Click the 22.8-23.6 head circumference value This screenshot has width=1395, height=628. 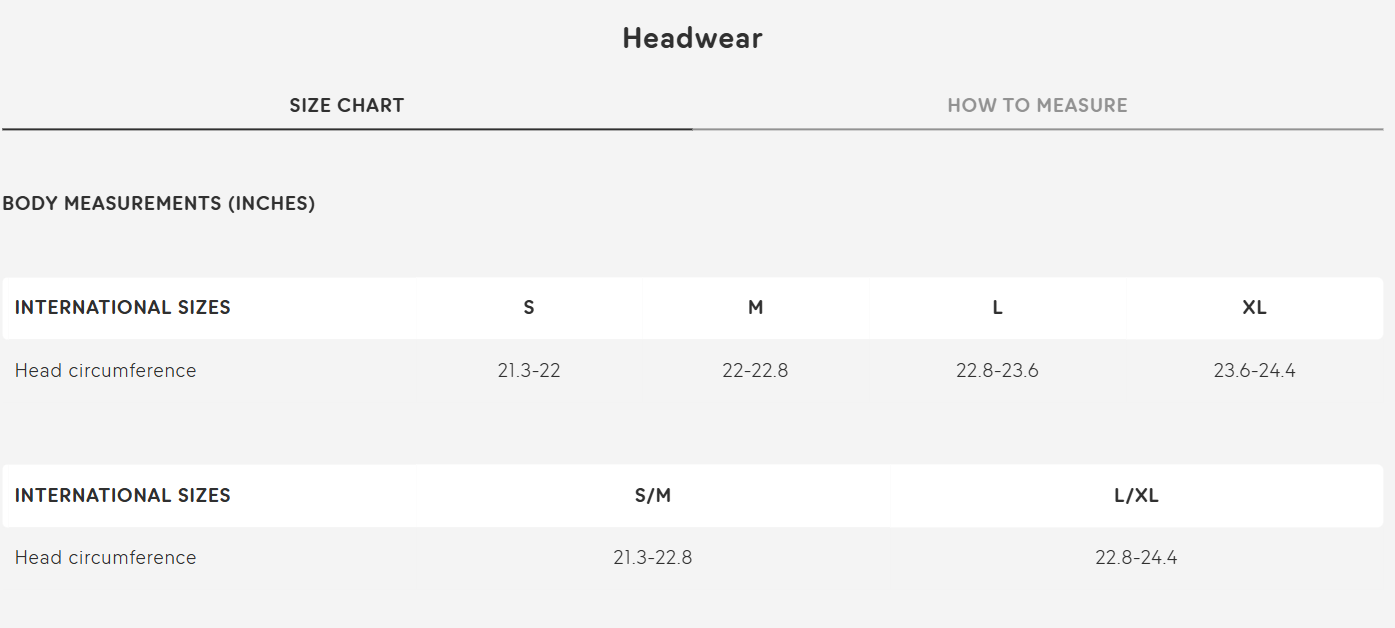coord(997,371)
